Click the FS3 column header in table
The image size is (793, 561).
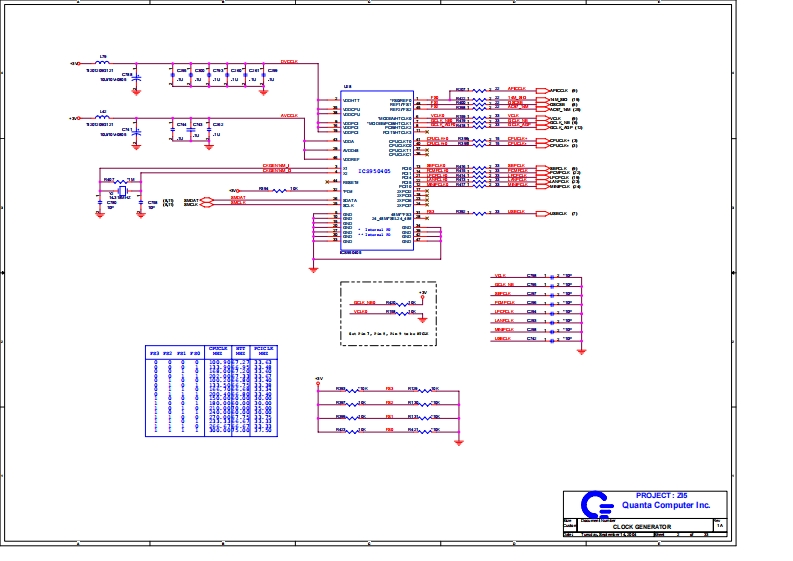click(155, 353)
